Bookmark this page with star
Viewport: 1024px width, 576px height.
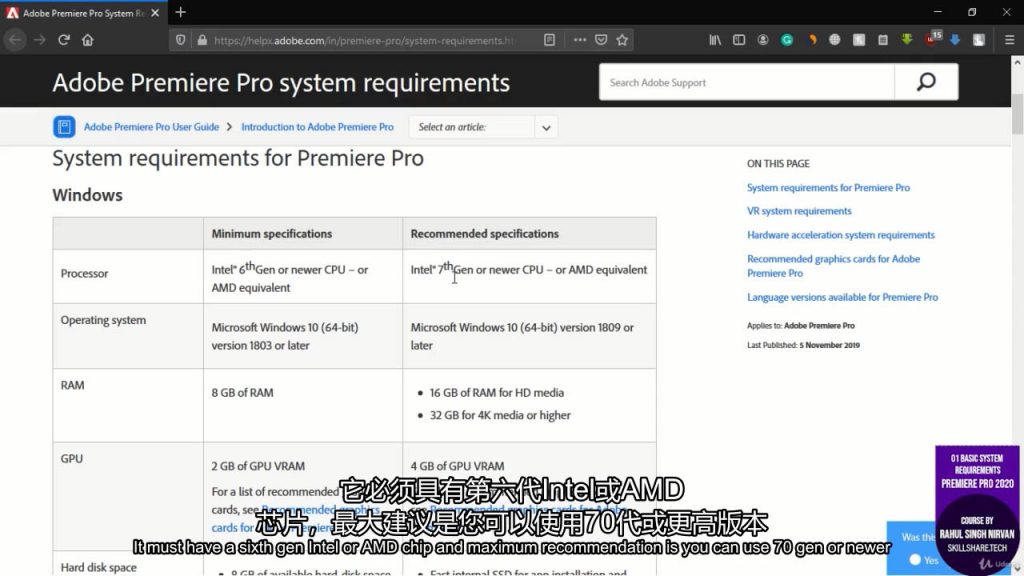[x=622, y=40]
